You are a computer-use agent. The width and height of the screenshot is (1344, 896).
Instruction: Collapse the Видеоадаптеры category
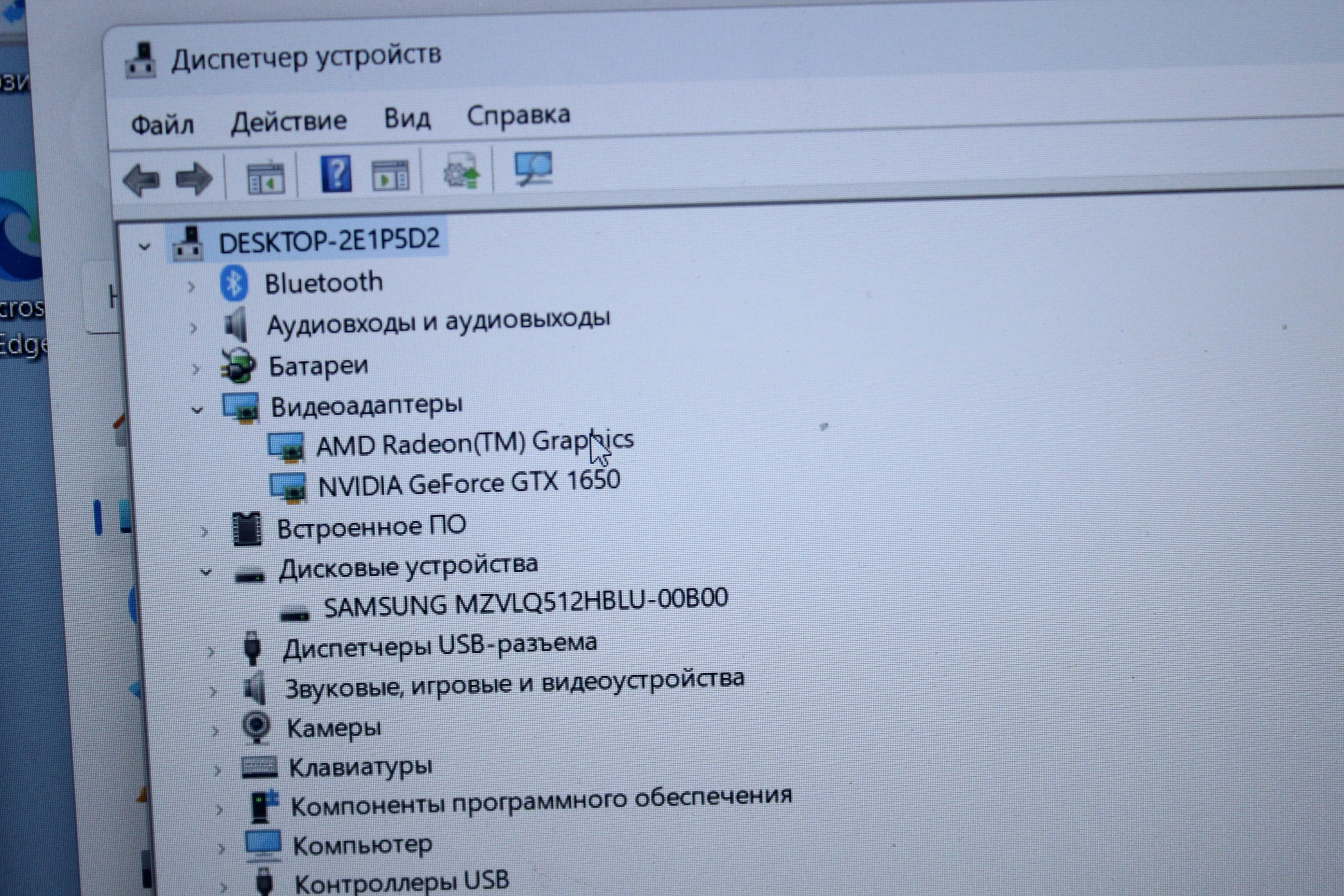coord(197,410)
